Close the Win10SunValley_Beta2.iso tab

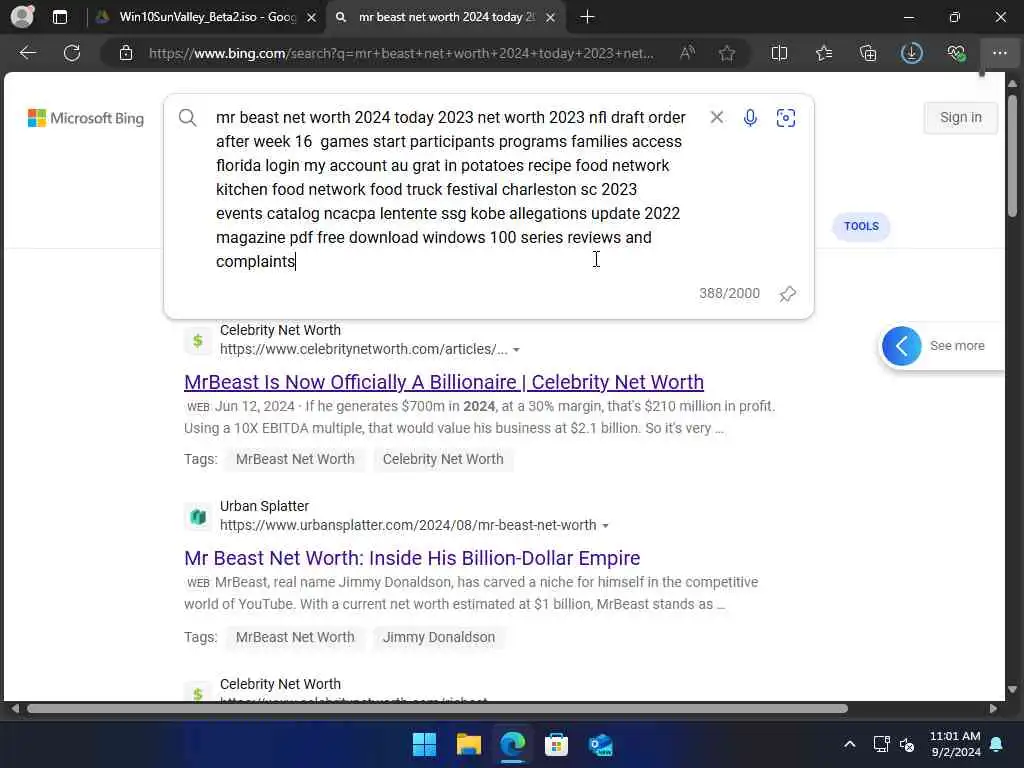pyautogui.click(x=312, y=18)
